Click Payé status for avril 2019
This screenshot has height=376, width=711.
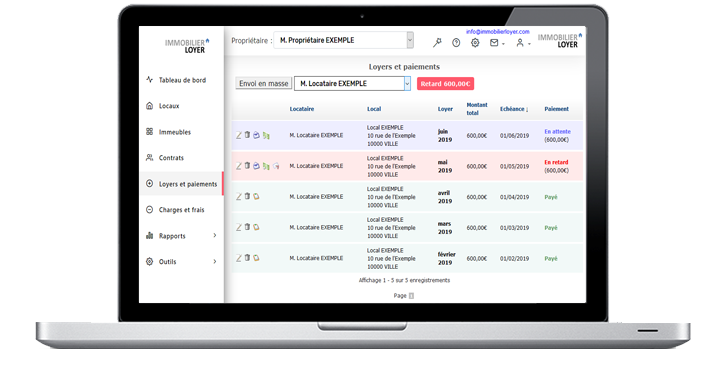click(551, 197)
